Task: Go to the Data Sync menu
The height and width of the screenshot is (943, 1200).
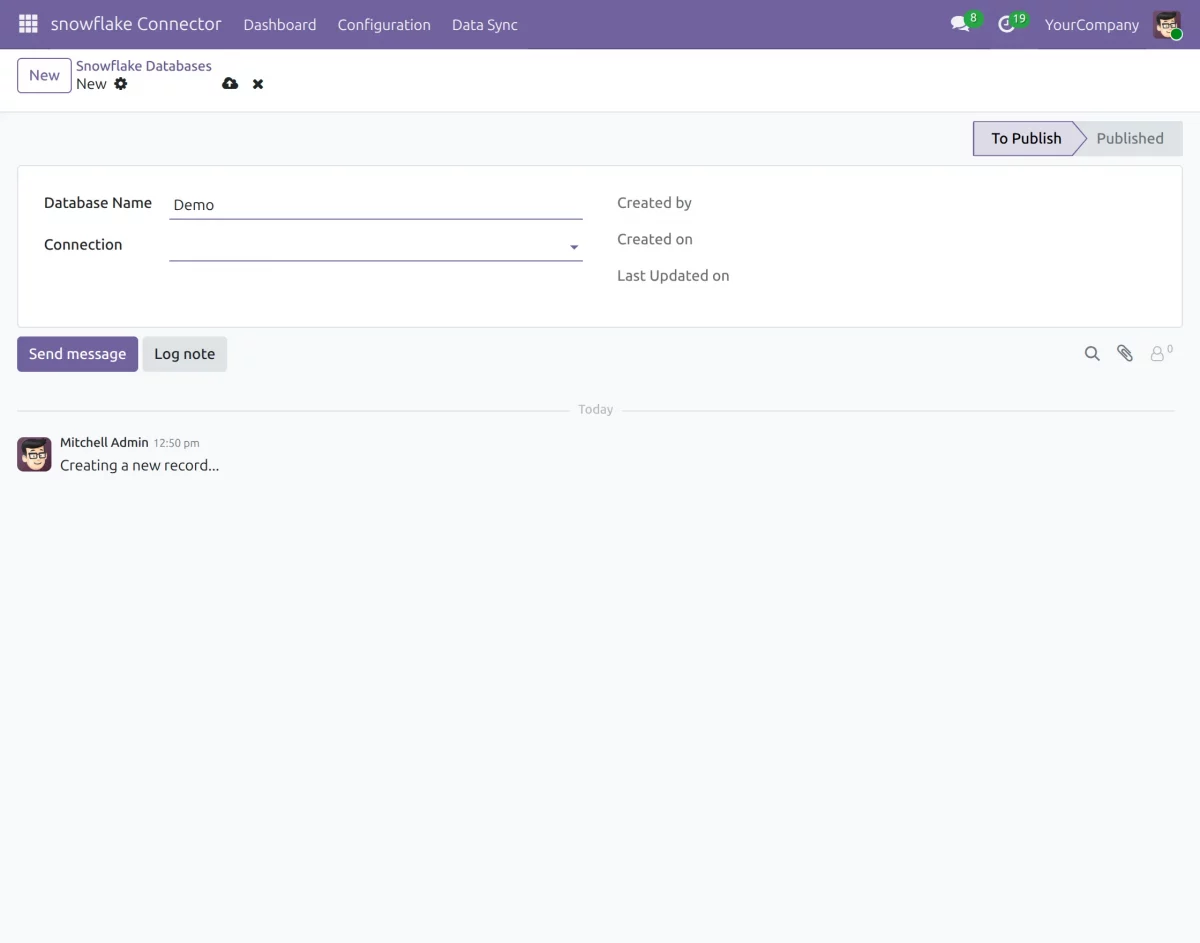Action: 484,24
